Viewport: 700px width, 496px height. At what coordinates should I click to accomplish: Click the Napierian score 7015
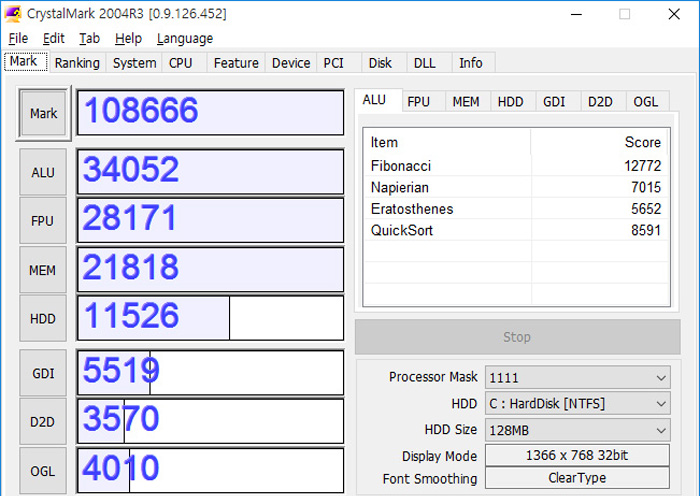pyautogui.click(x=646, y=188)
